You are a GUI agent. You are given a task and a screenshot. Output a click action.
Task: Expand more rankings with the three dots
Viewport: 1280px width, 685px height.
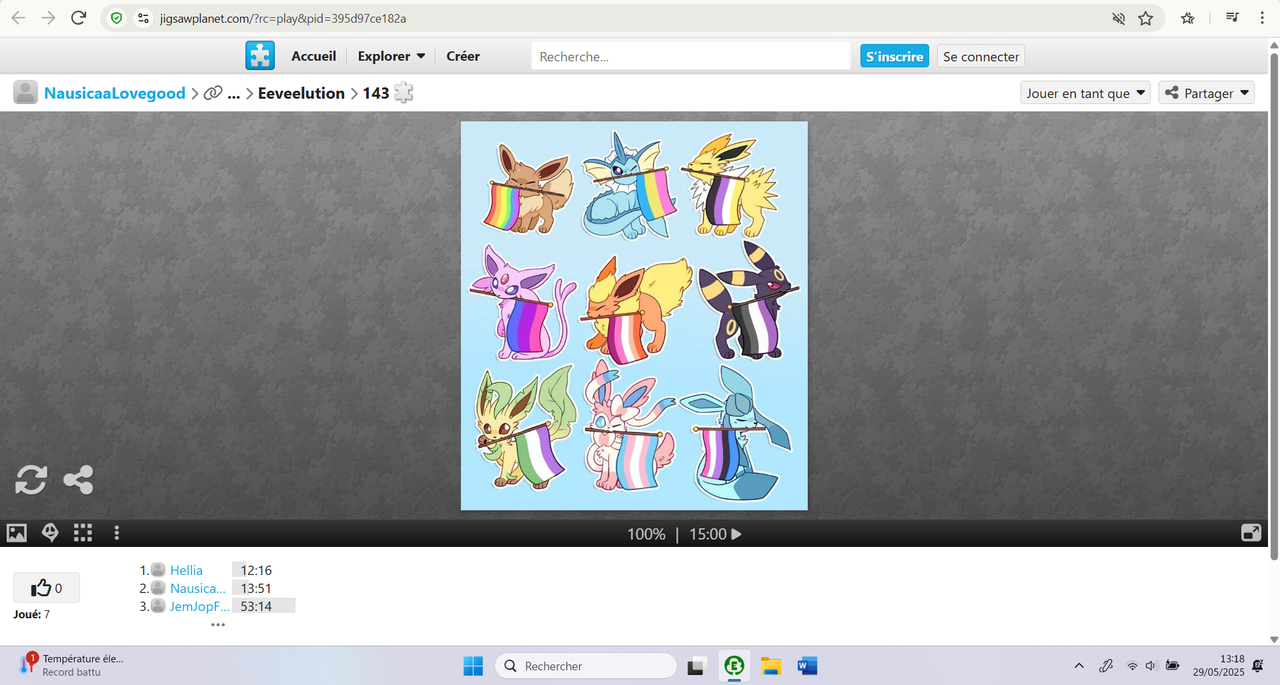218,625
